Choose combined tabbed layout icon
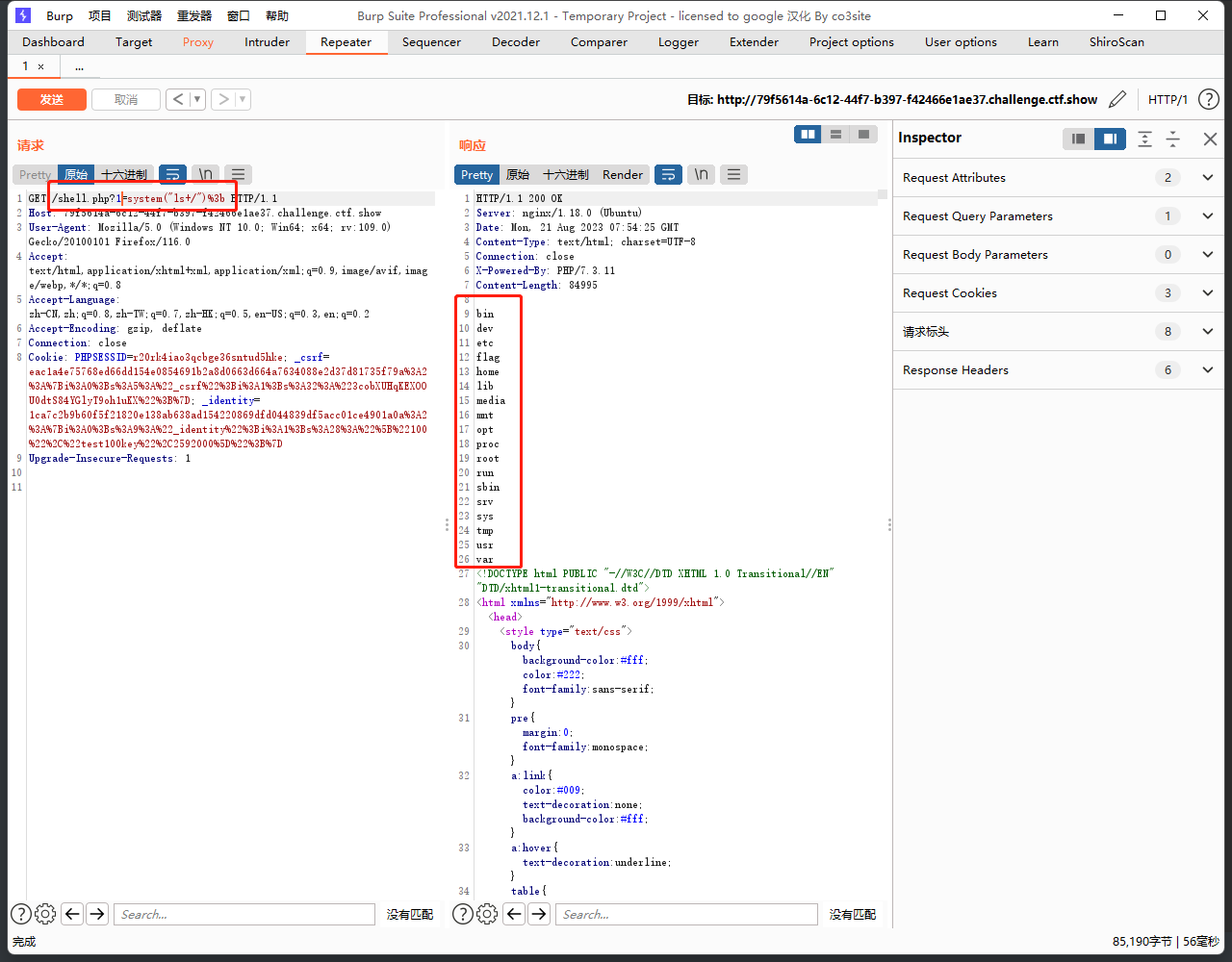This screenshot has width=1232, height=962. pos(864,134)
